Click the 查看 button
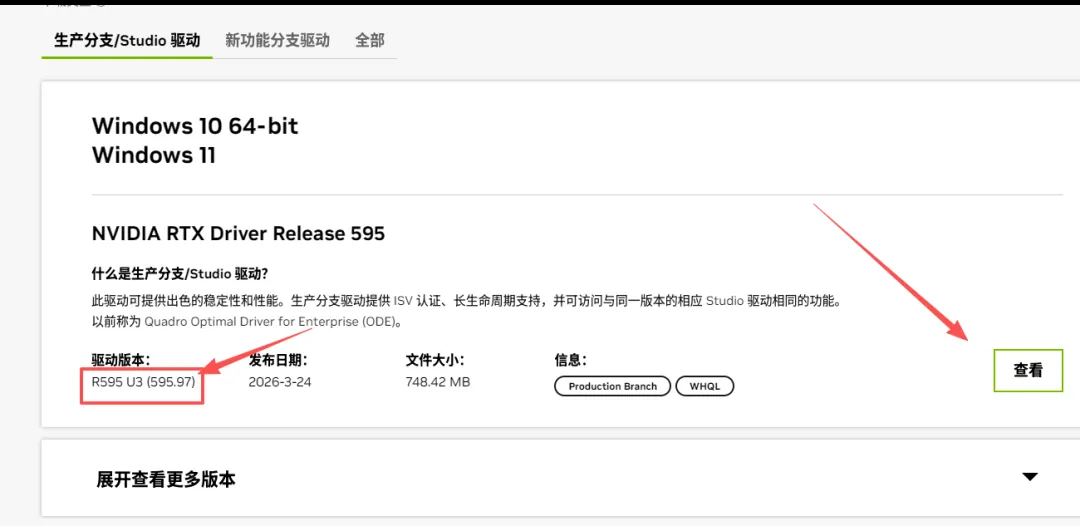The height and width of the screenshot is (526, 1080). [x=1028, y=370]
